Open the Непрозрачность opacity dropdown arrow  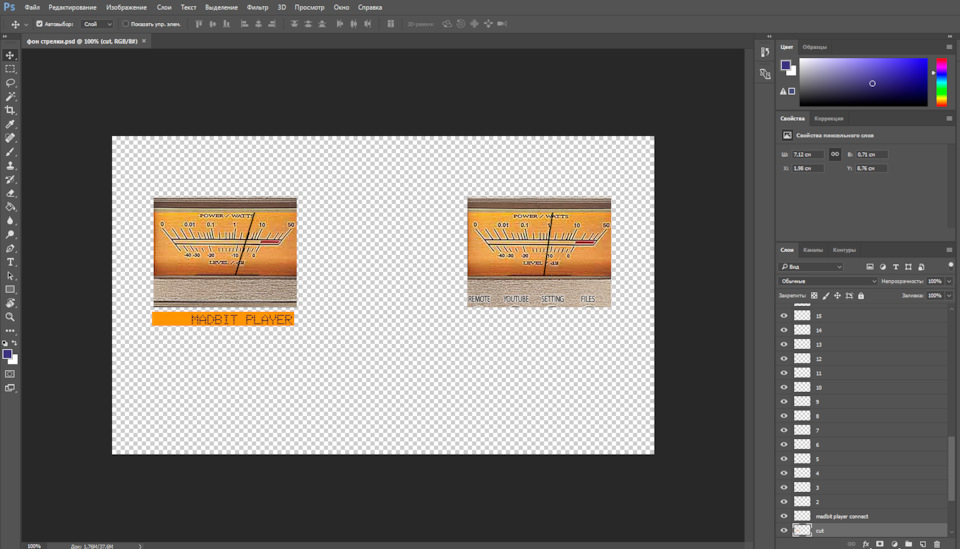point(949,281)
